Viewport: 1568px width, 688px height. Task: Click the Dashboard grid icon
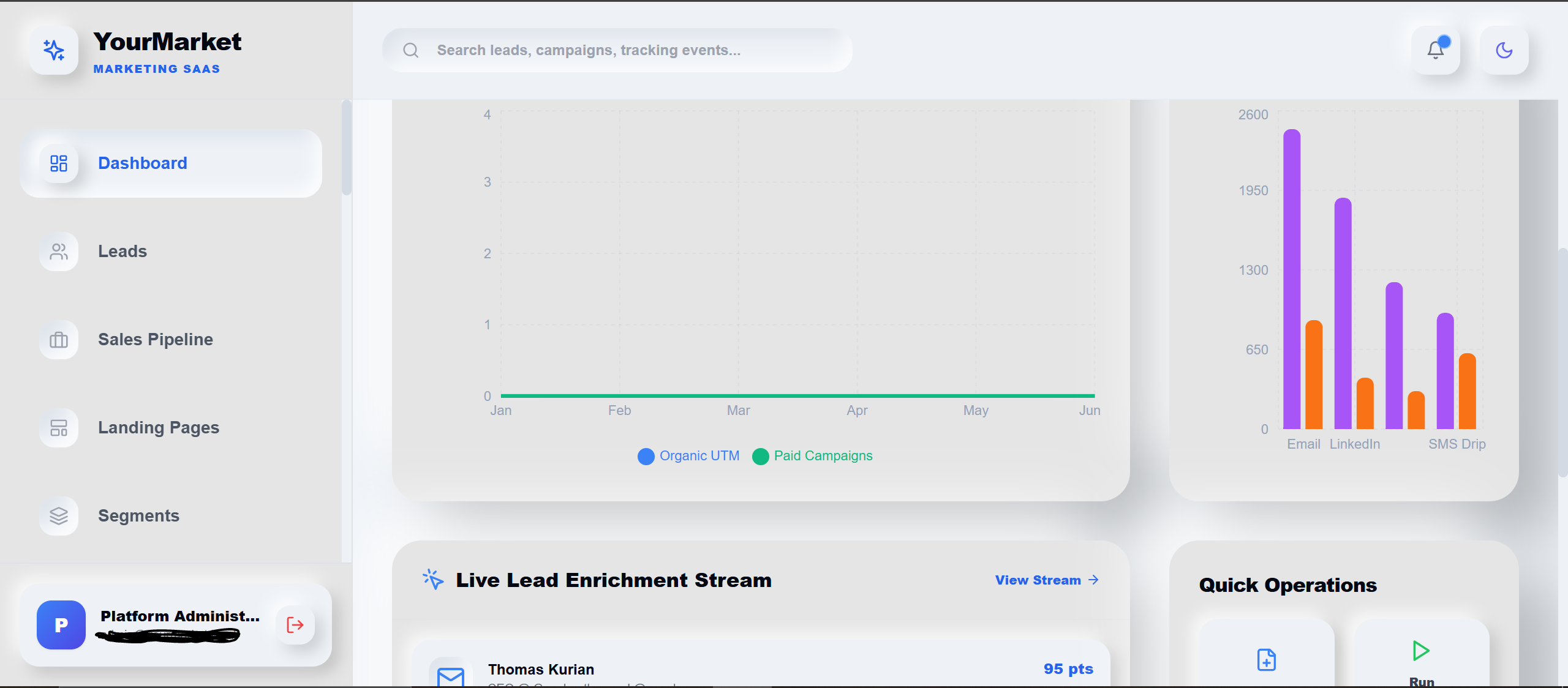59,163
